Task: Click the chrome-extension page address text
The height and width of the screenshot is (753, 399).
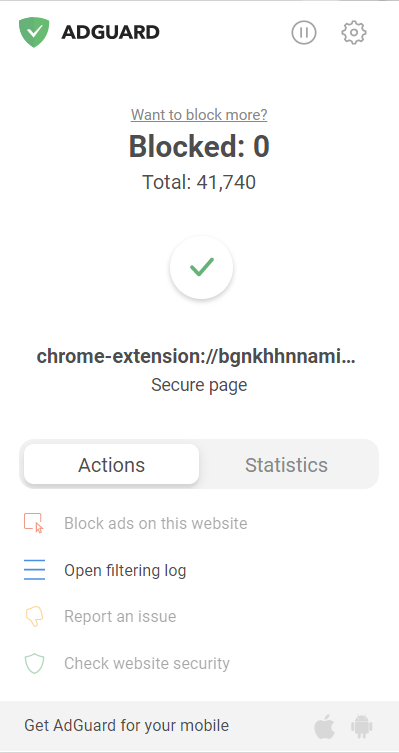Action: coord(196,356)
